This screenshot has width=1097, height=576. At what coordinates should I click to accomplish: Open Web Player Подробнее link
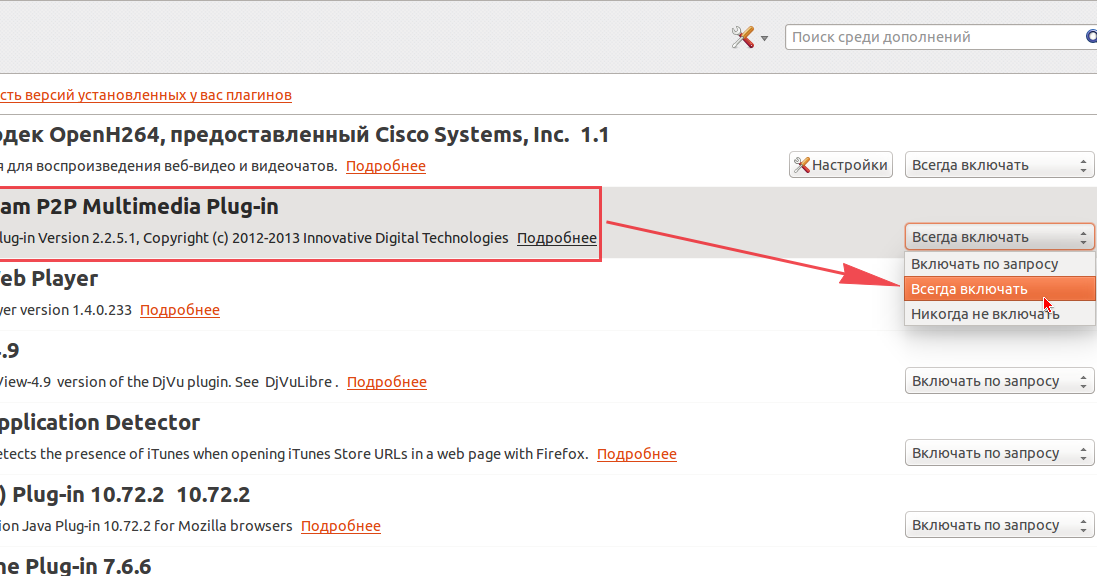180,310
